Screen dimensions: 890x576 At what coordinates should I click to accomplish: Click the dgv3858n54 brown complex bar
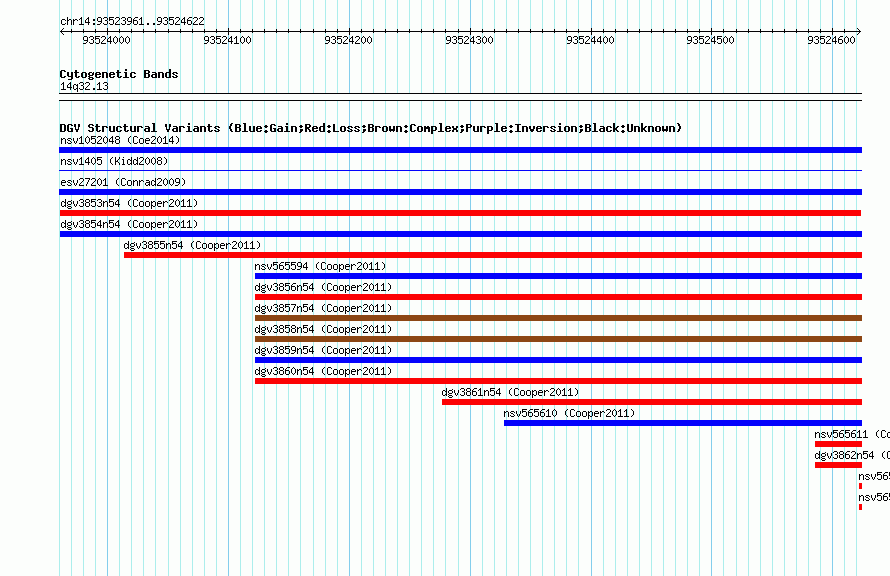[x=558, y=339]
